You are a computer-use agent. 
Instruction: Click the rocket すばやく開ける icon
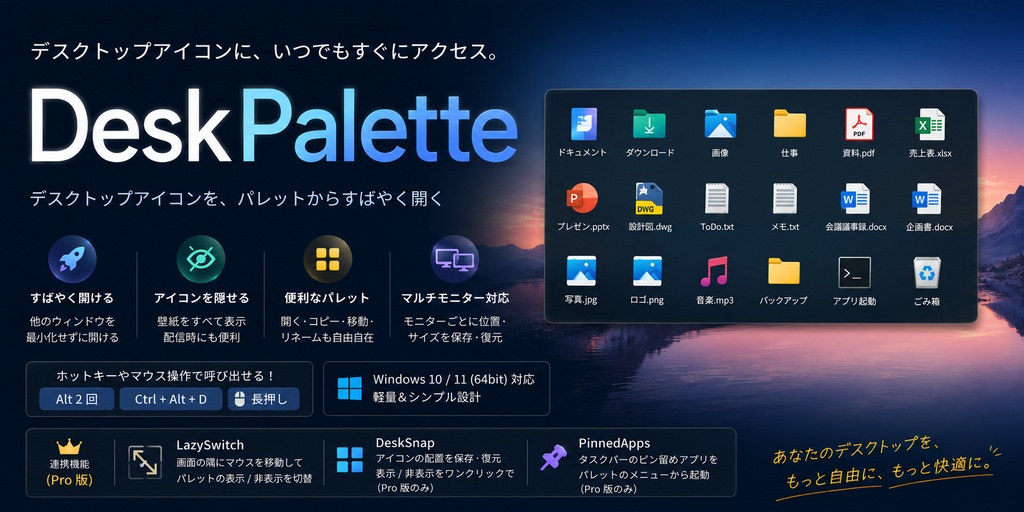[72, 259]
